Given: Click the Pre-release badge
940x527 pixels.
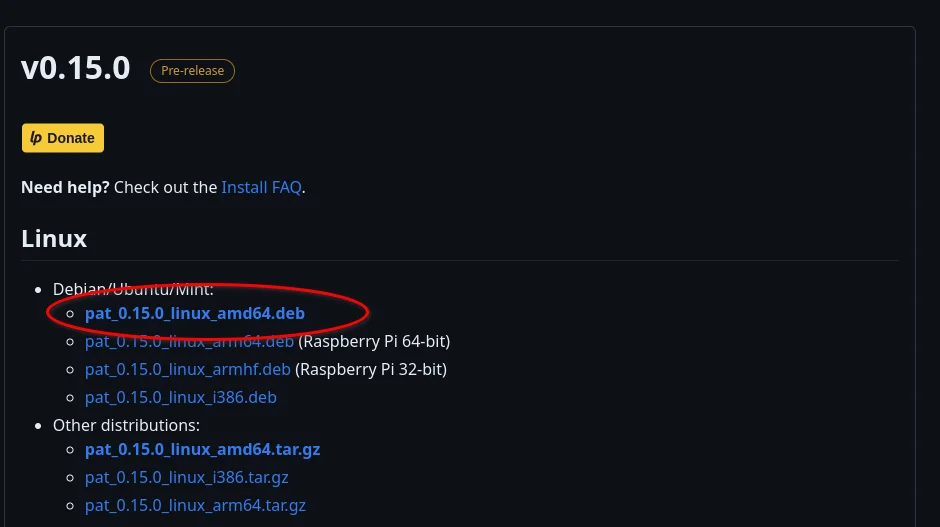Looking at the screenshot, I should 192,71.
